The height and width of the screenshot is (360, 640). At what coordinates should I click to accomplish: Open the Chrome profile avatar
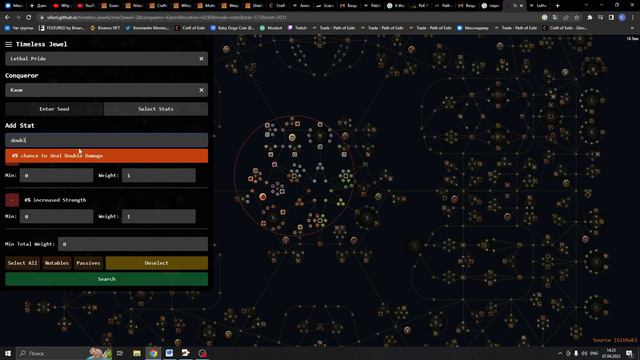tap(622, 18)
